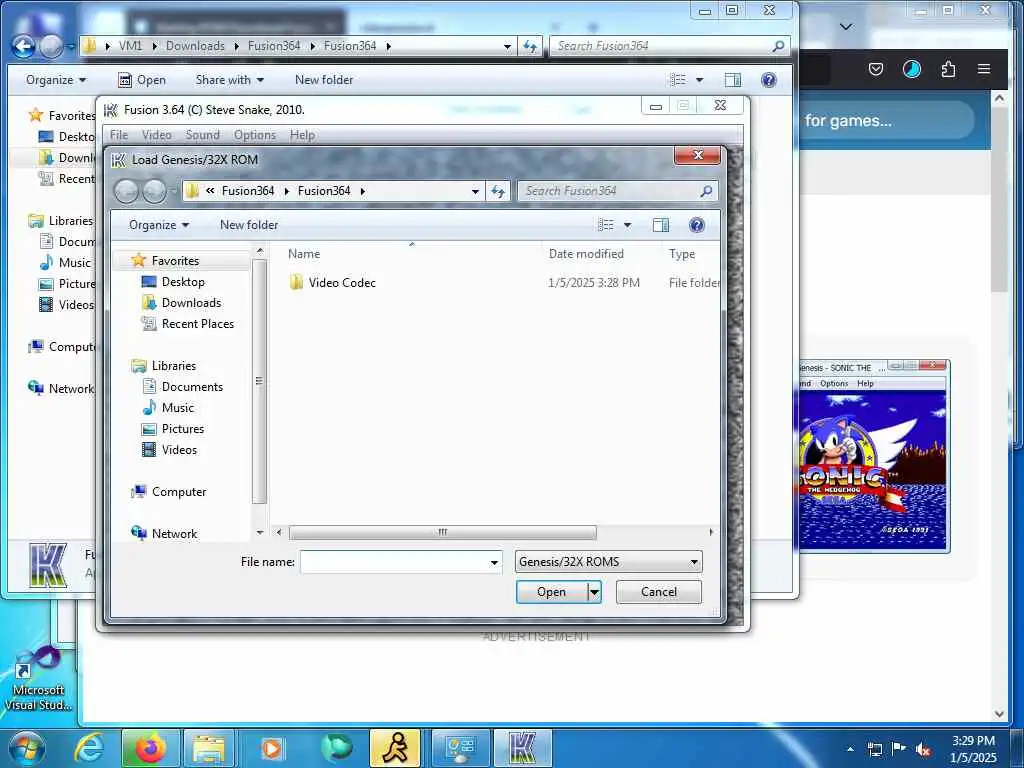Screen dimensions: 1024x768
Task: Switch to Firefox on the taskbar
Action: click(150, 748)
